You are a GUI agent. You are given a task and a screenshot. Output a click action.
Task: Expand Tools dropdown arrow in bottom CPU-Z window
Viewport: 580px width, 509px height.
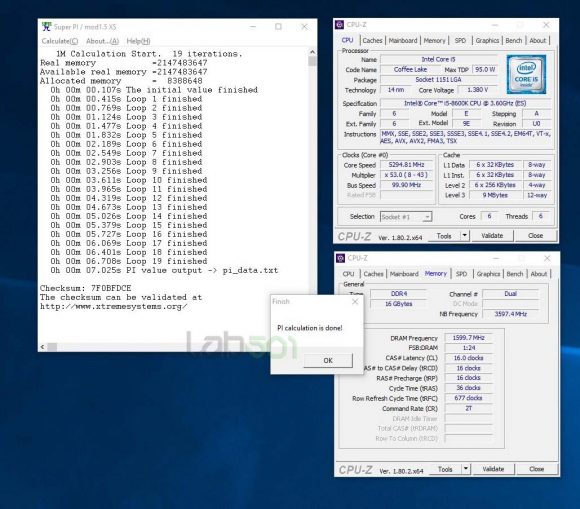click(x=466, y=469)
